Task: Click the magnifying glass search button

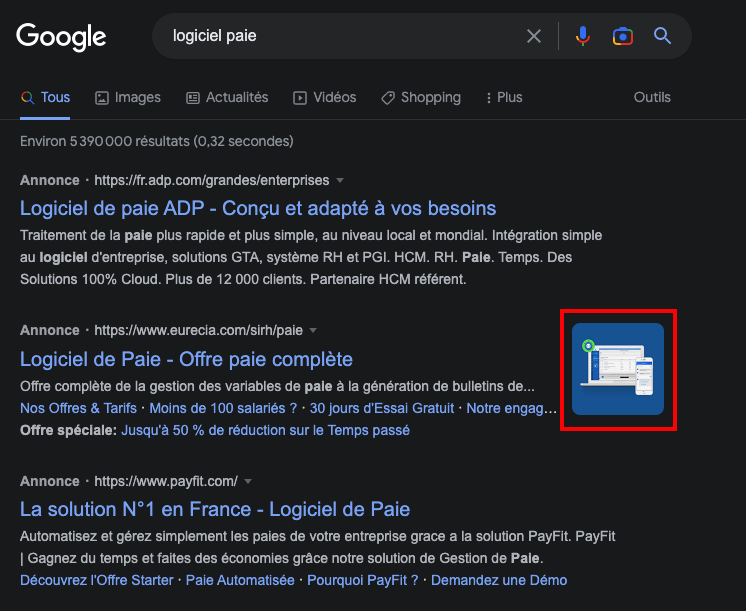Action: coord(662,36)
